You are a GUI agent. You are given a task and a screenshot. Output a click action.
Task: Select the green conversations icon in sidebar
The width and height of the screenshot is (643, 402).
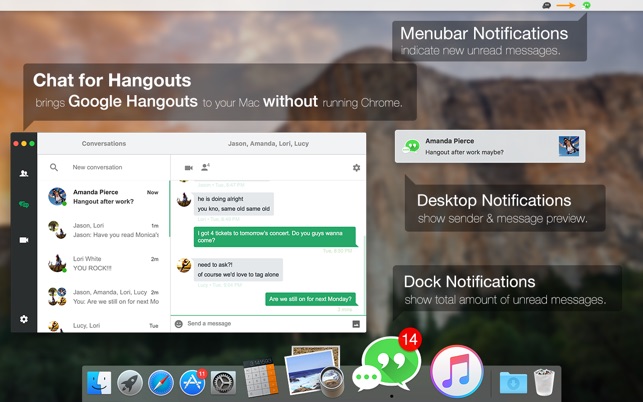tap(24, 204)
